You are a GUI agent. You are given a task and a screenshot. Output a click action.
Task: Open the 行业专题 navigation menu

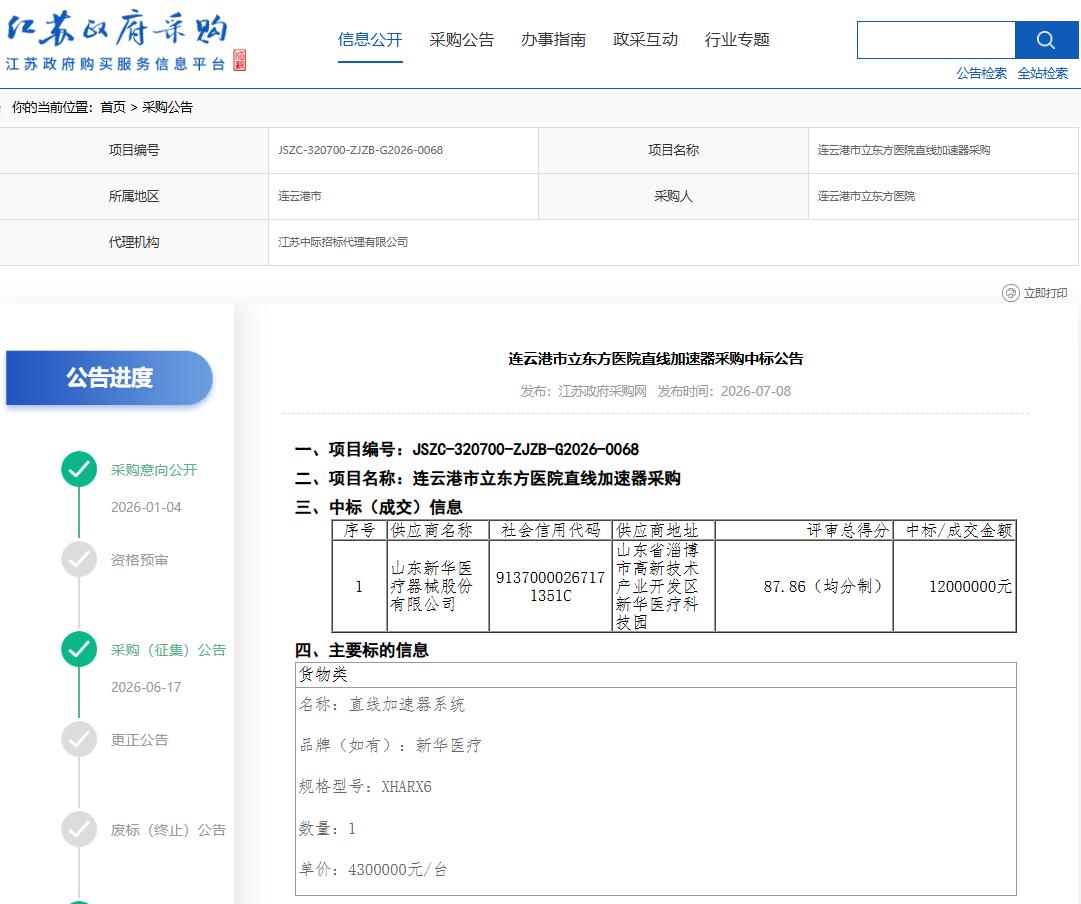(x=737, y=39)
